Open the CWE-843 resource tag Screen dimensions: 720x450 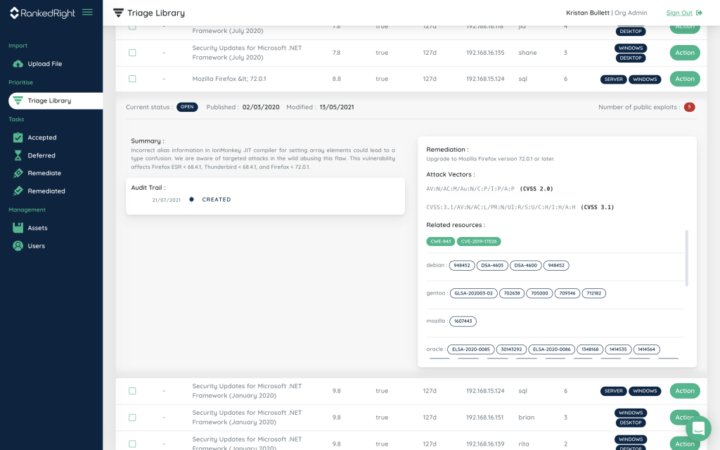coord(440,242)
